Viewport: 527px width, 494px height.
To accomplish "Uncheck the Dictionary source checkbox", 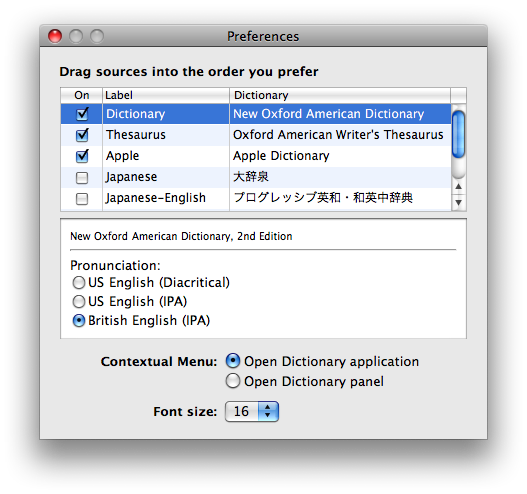I will tap(82, 114).
